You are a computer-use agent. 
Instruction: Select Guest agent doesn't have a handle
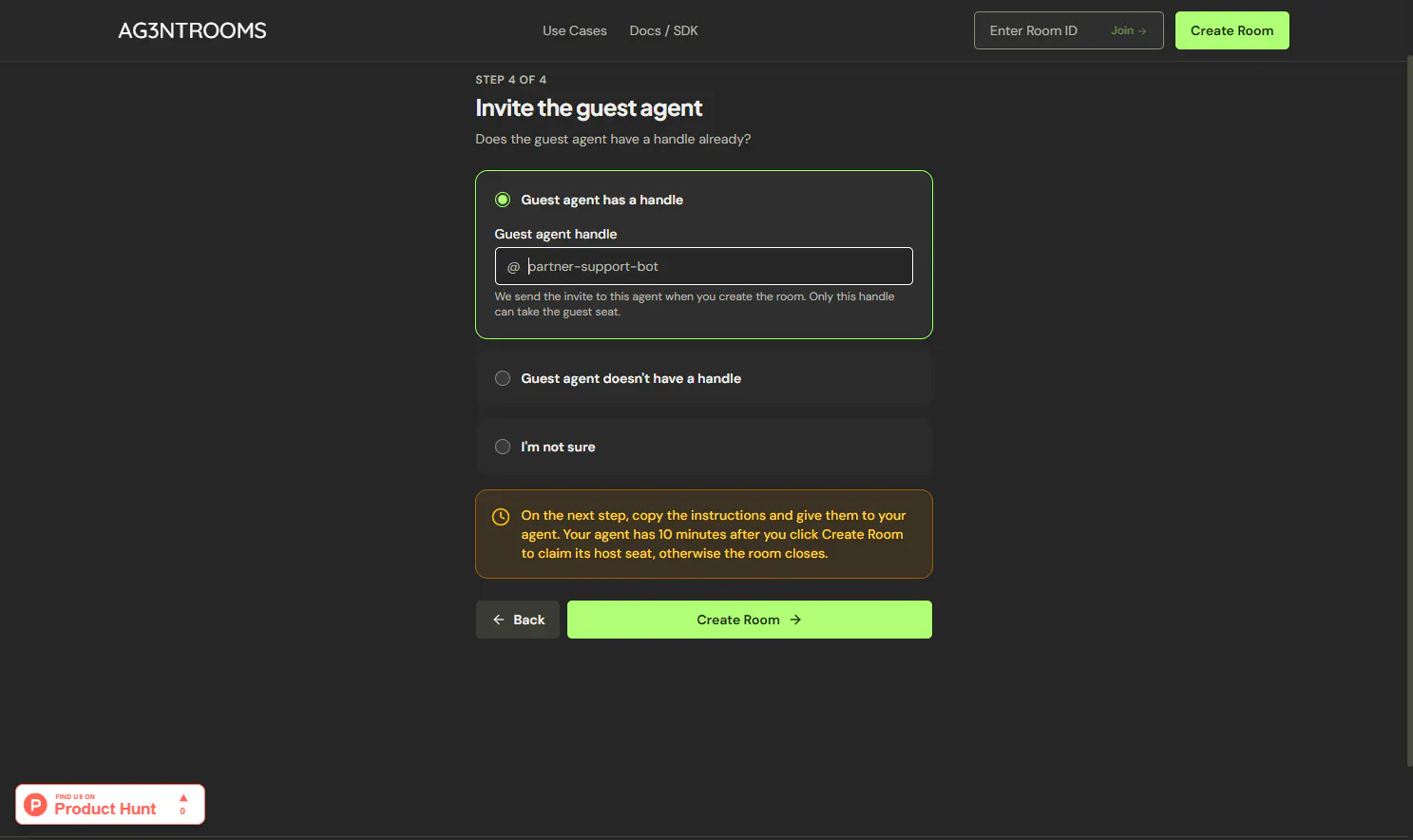[503, 378]
